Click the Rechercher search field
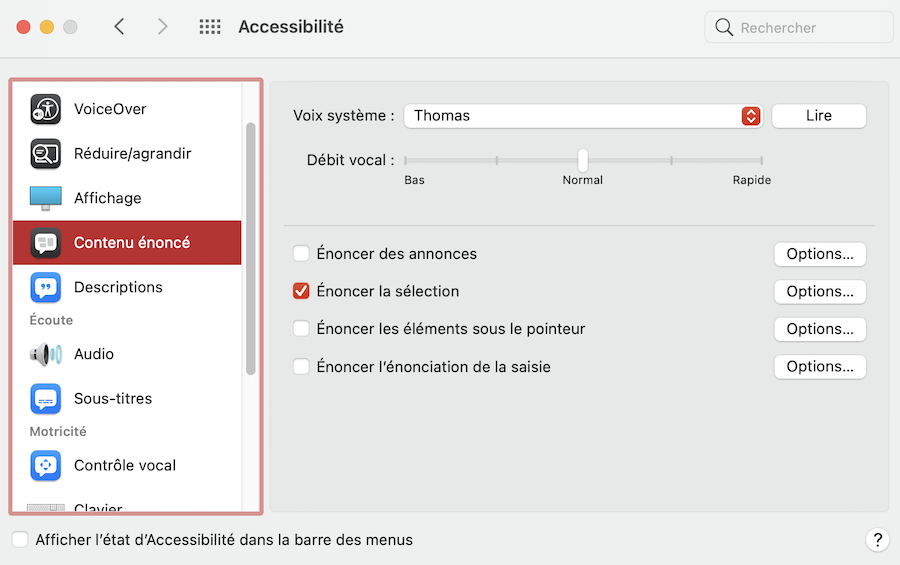This screenshot has height=565, width=900. tap(810, 28)
